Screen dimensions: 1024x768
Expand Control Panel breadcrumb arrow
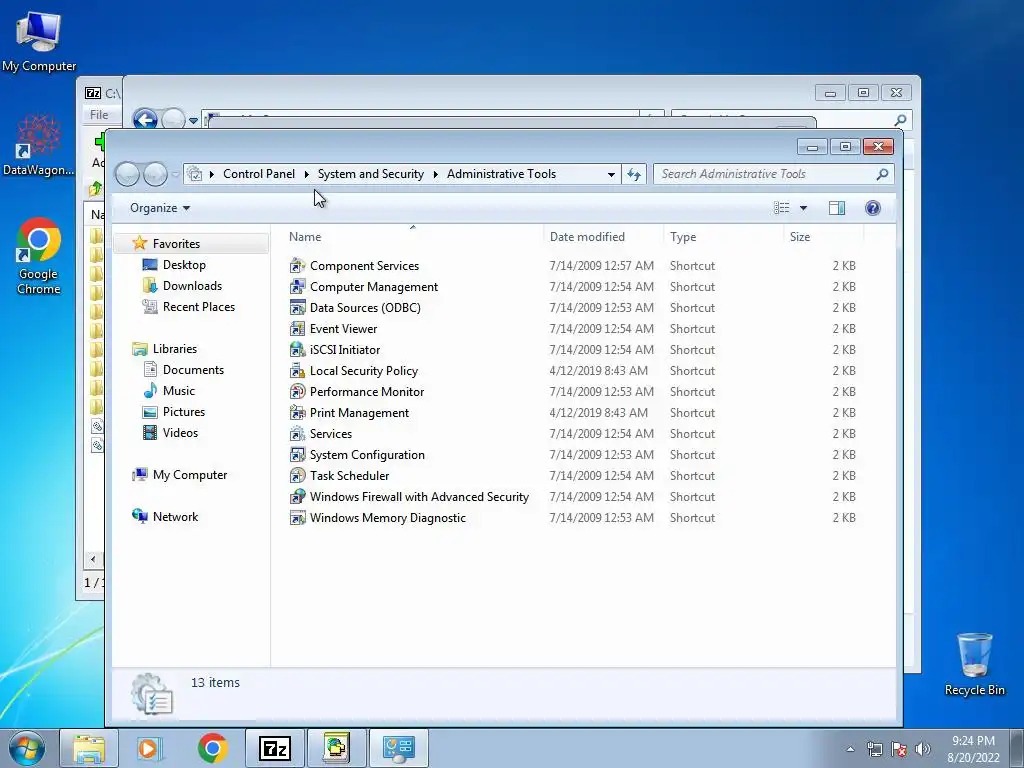pyautogui.click(x=306, y=174)
